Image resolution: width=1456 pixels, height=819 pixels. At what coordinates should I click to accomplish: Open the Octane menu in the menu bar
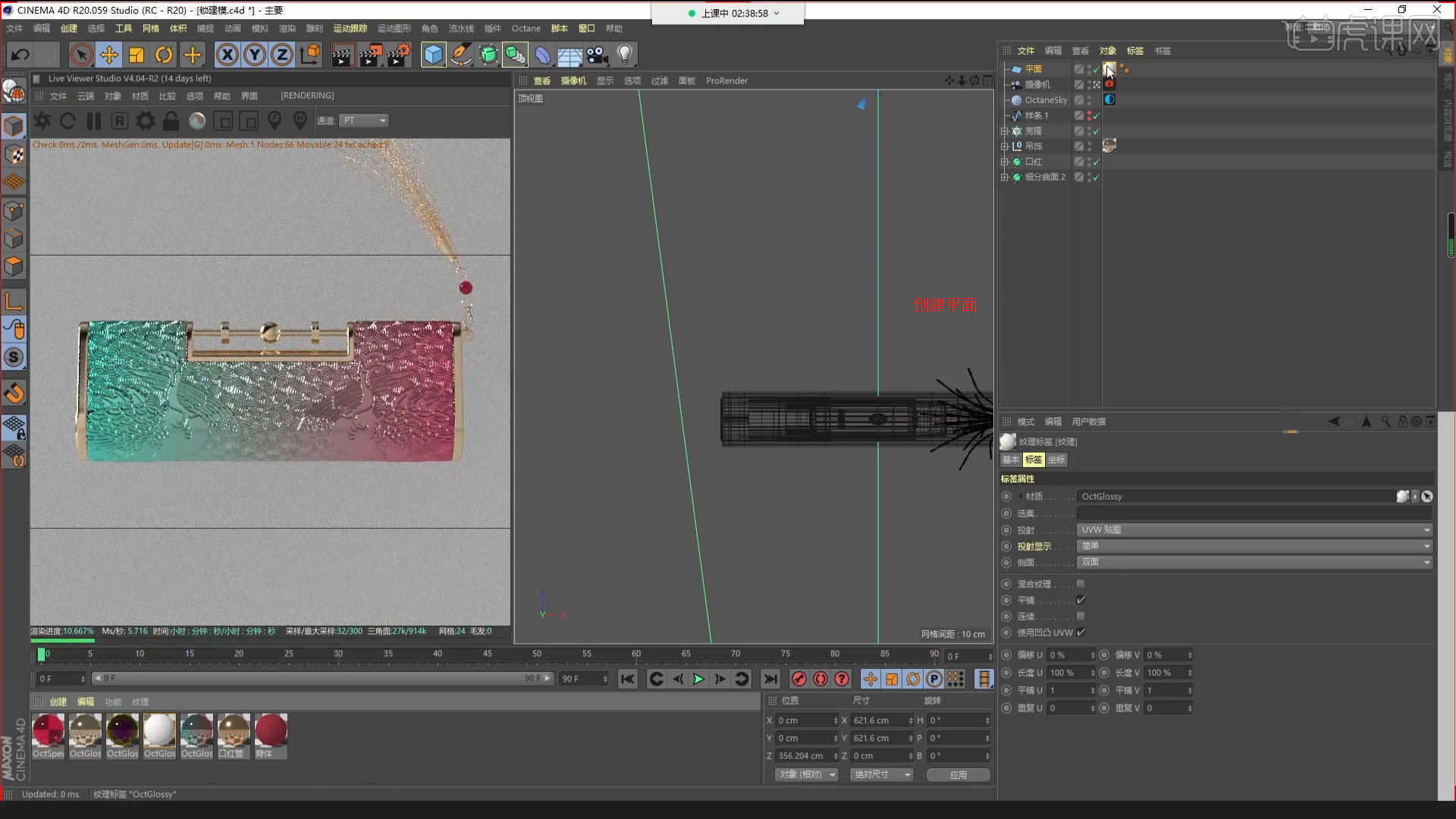click(x=526, y=28)
